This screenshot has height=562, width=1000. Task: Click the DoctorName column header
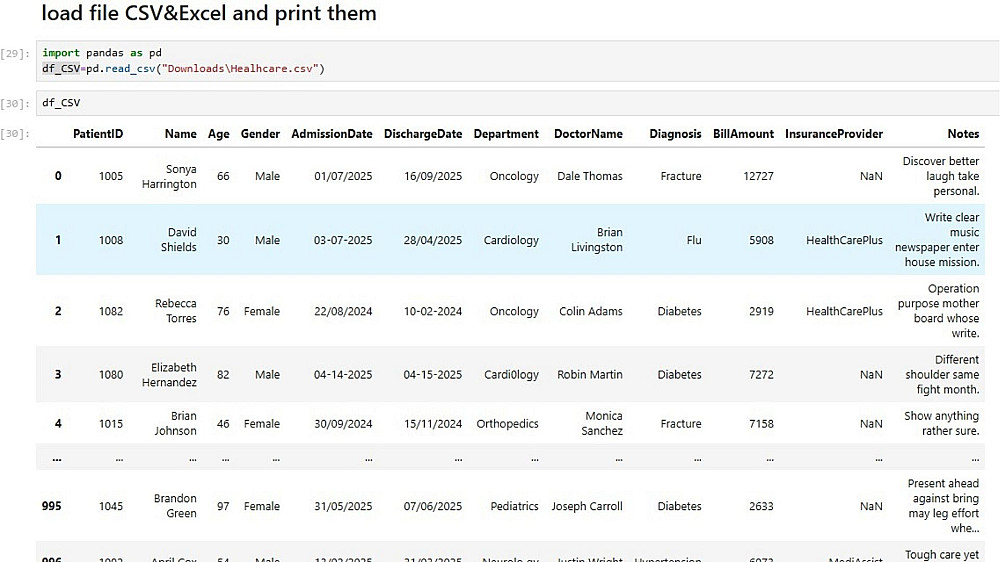(588, 134)
